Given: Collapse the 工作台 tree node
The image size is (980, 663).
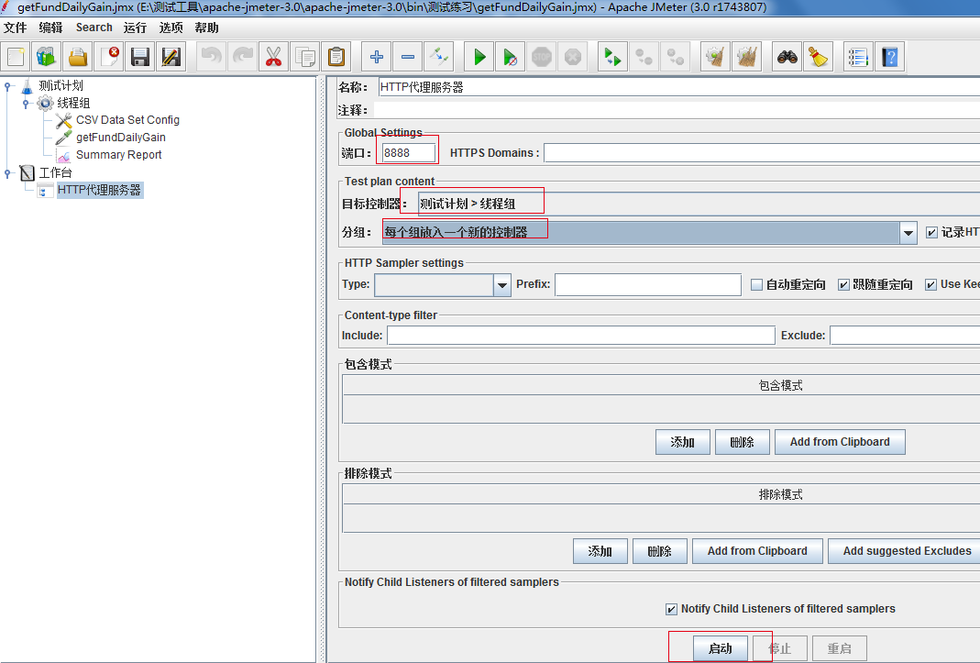Looking at the screenshot, I should pos(8,173).
